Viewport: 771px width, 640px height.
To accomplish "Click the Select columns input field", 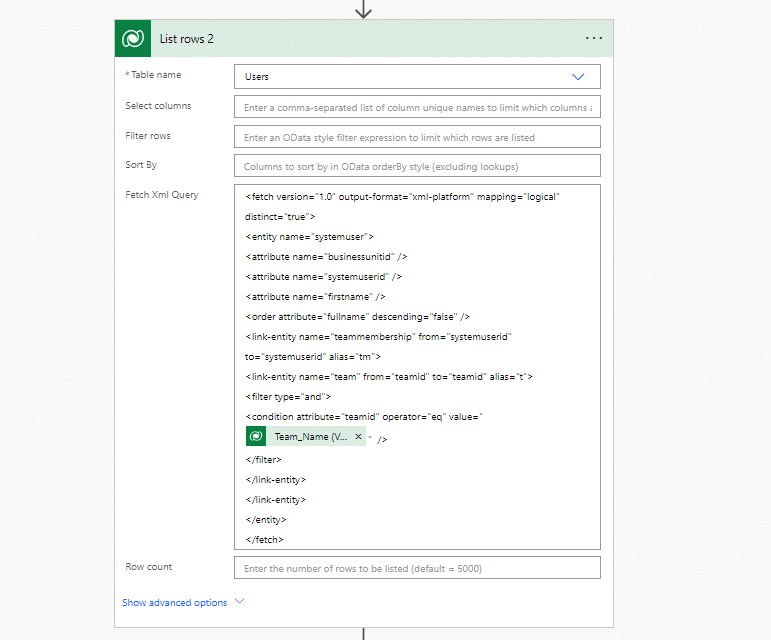I will [417, 107].
